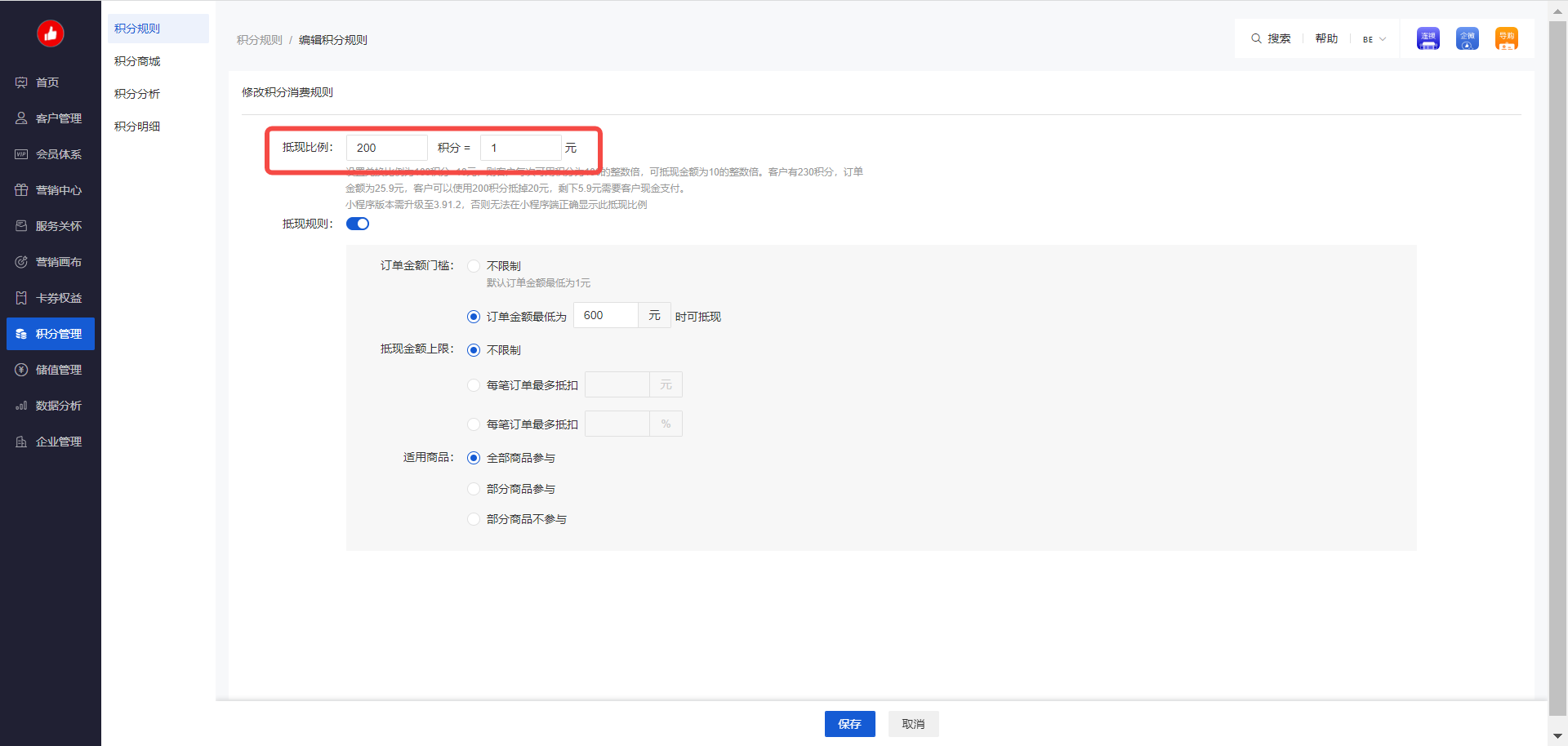Open the orange 导购 app icon
Screen dimensions: 1568x746
point(1506,38)
